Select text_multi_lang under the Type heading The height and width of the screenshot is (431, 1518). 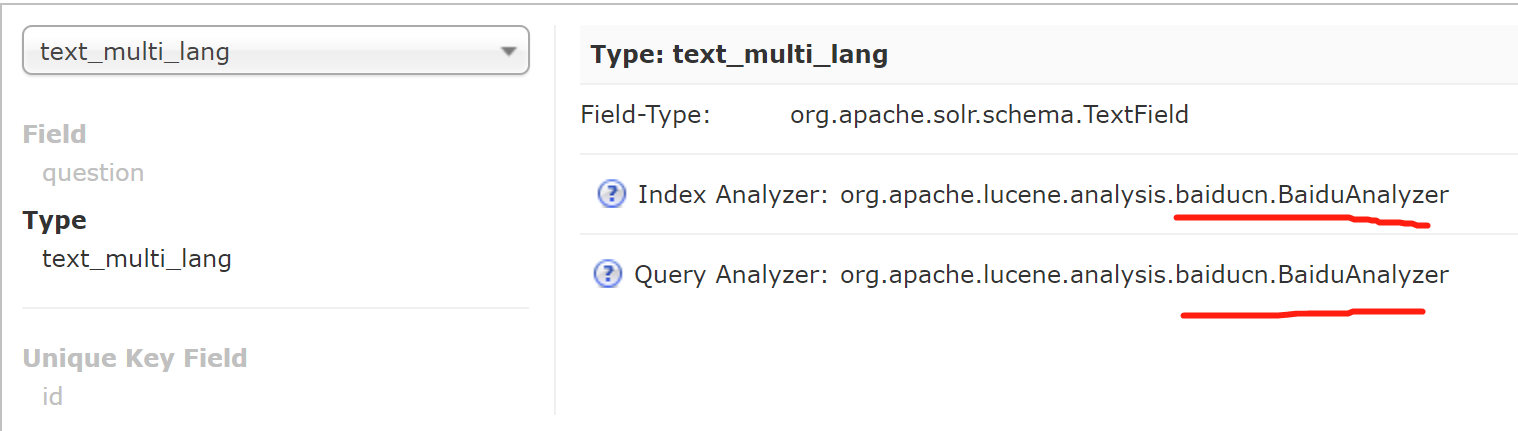137,259
